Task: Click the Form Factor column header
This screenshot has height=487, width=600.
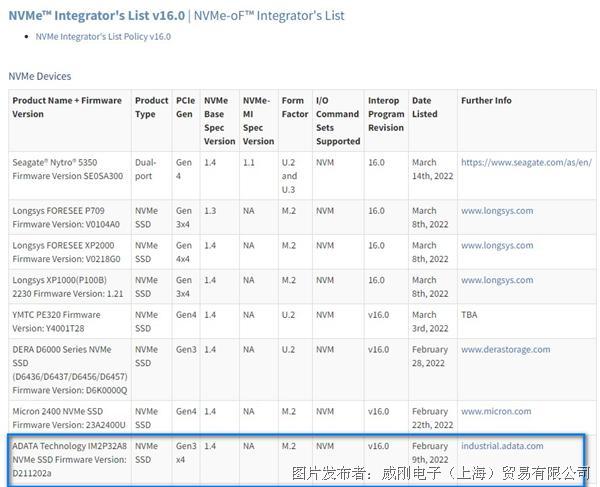Action: tap(295, 121)
